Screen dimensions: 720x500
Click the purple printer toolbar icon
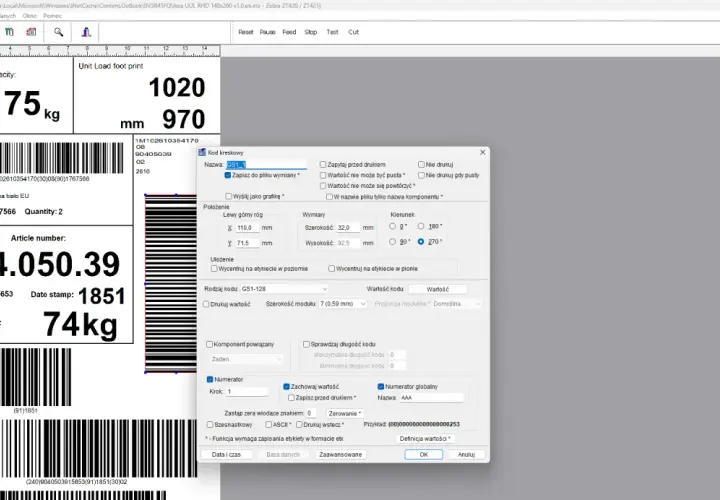pos(86,32)
